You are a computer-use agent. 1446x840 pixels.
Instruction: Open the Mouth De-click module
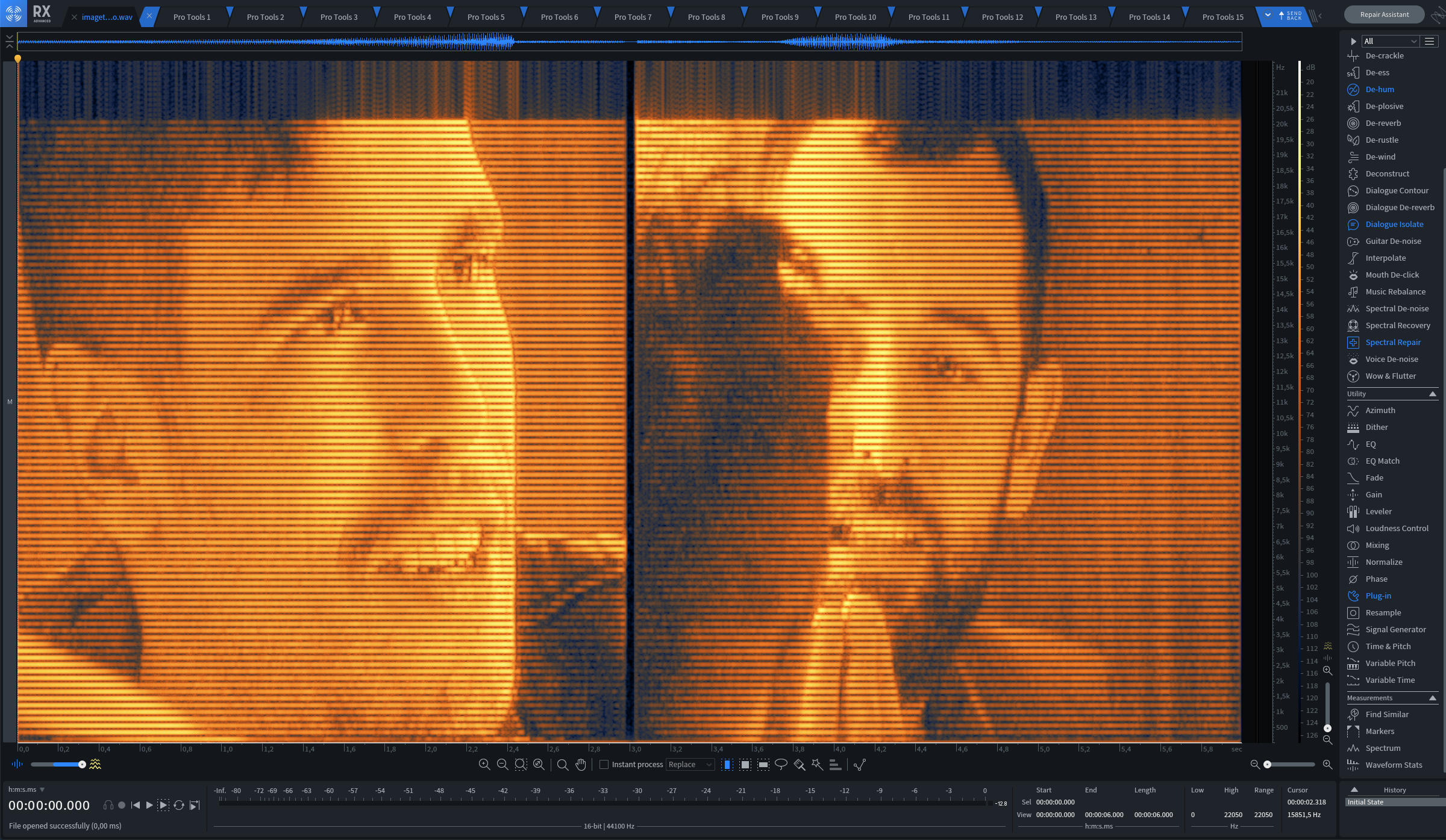[x=1392, y=275]
